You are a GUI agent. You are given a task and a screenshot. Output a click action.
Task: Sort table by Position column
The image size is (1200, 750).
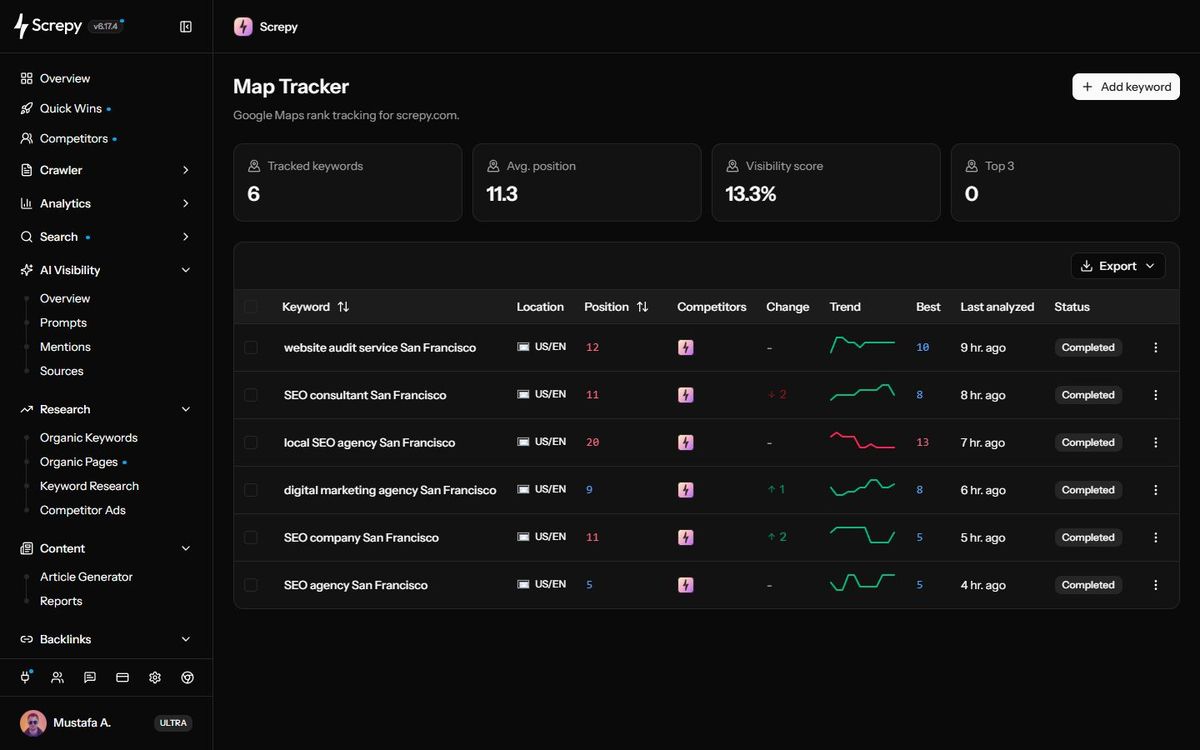click(616, 307)
